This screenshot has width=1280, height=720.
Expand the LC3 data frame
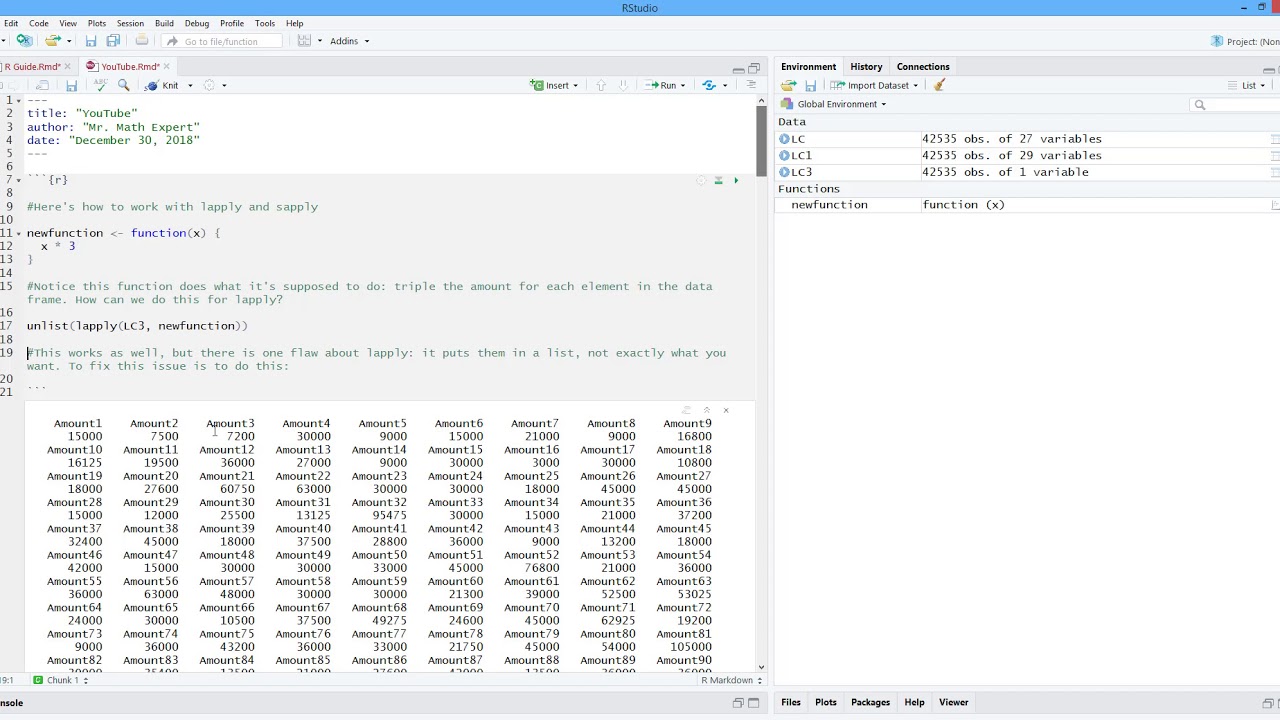(x=785, y=172)
